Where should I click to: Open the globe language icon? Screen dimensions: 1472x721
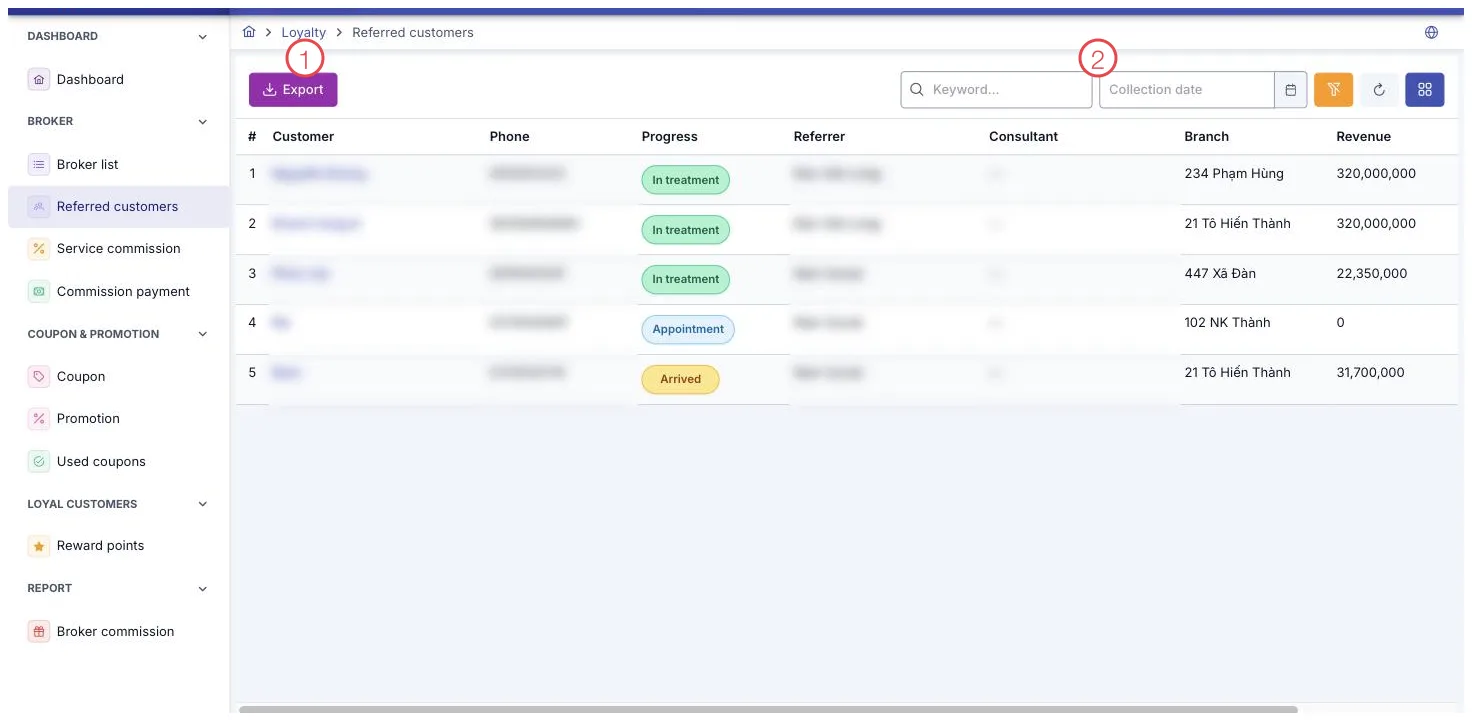[x=1431, y=32]
